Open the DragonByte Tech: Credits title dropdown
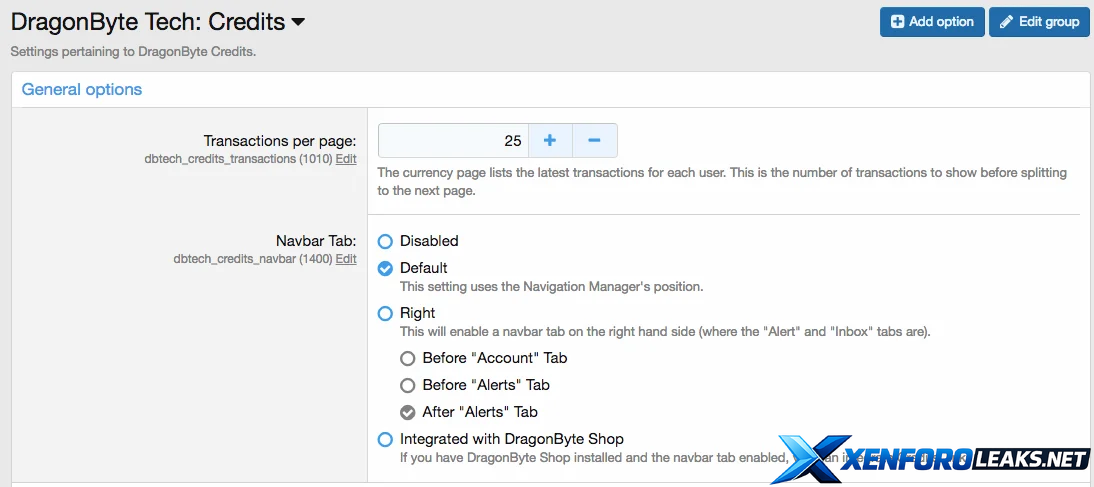 (298, 22)
